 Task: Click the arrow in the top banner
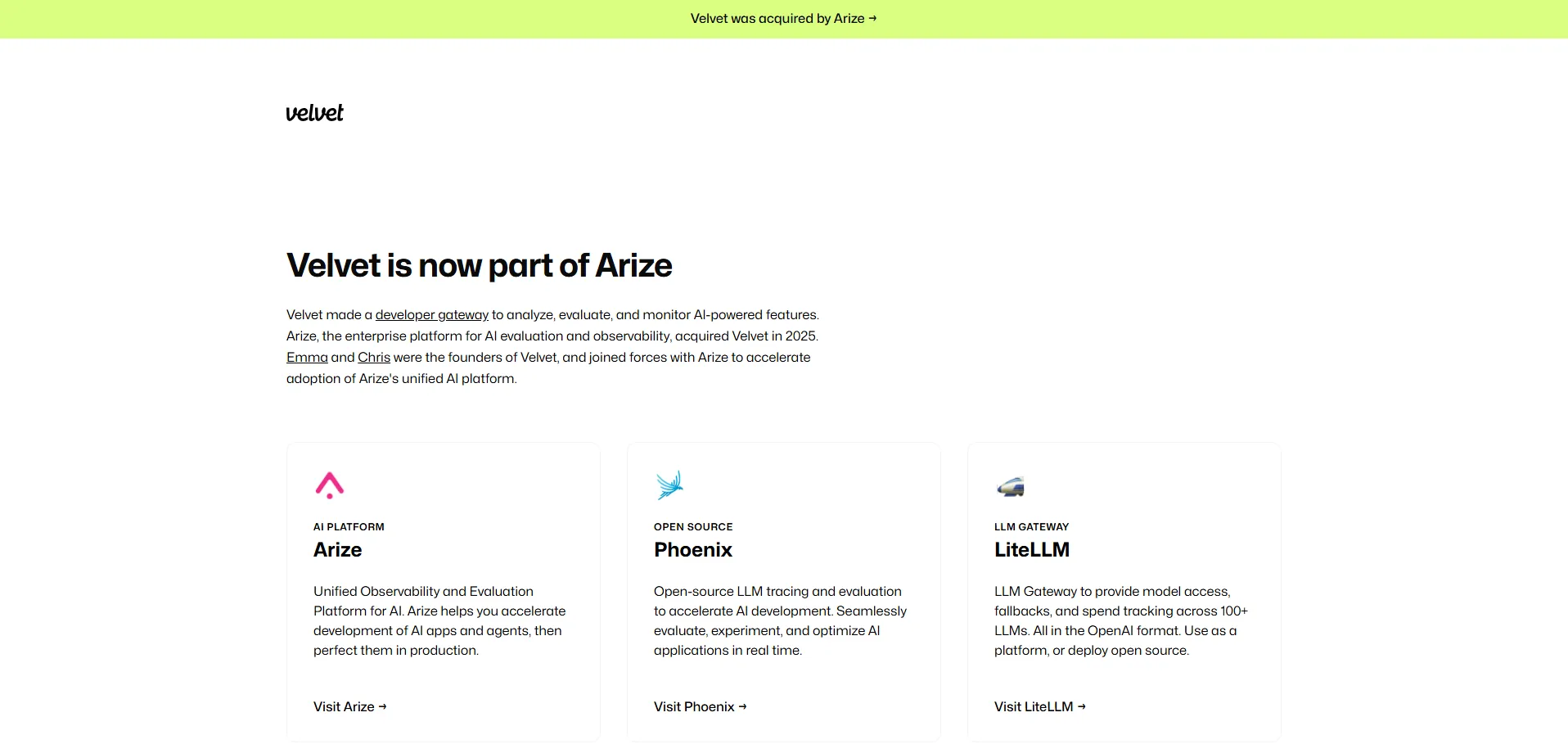coord(872,19)
